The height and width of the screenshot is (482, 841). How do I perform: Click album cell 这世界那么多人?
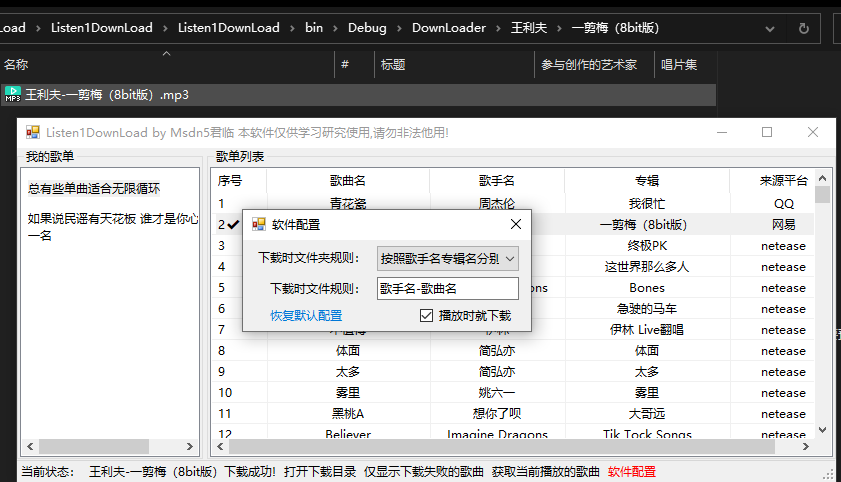647,266
